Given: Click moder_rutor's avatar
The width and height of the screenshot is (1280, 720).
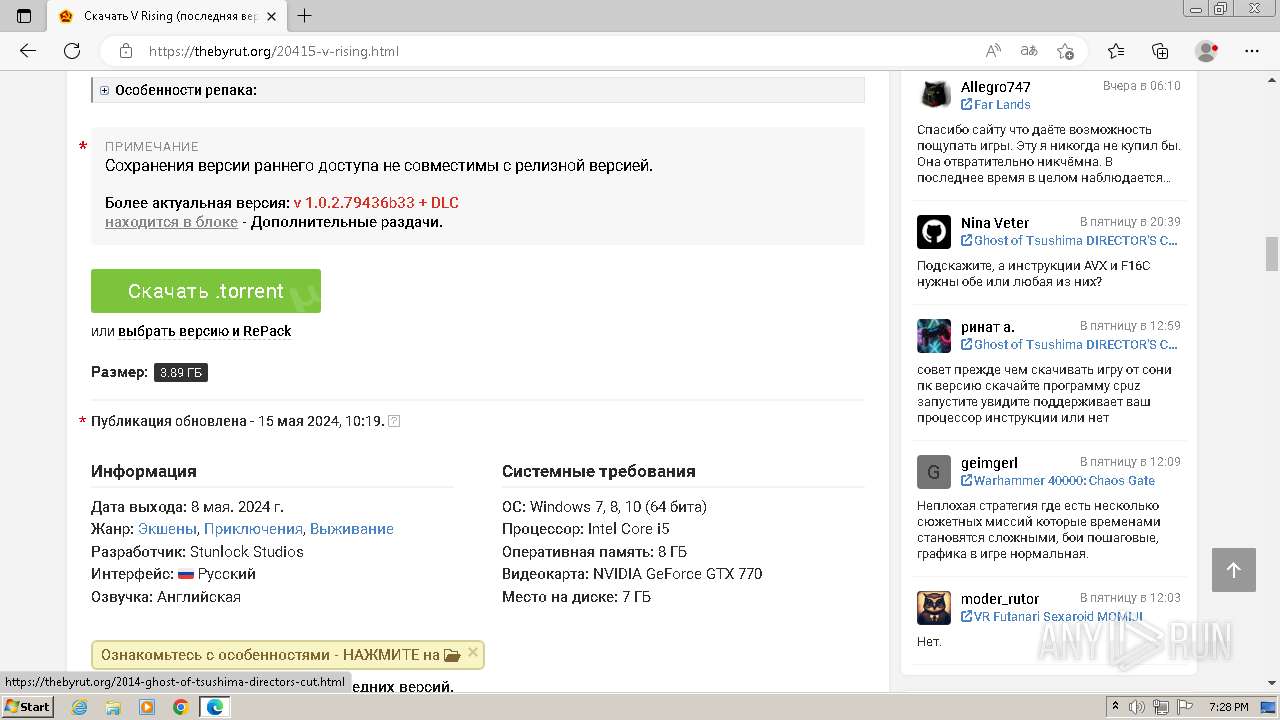Looking at the screenshot, I should 934,607.
